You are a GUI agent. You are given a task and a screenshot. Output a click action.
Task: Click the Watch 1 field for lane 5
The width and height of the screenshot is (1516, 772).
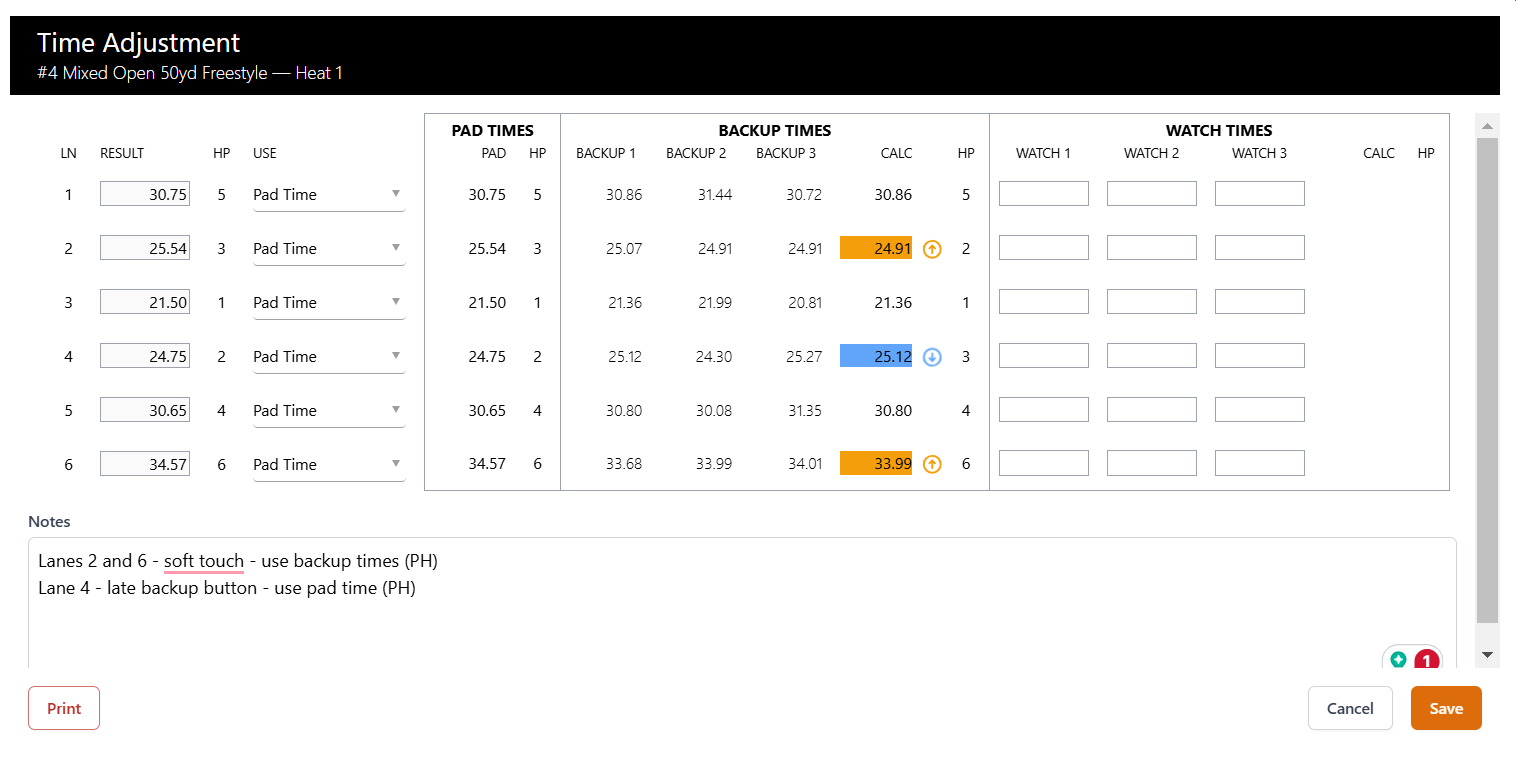click(1044, 410)
